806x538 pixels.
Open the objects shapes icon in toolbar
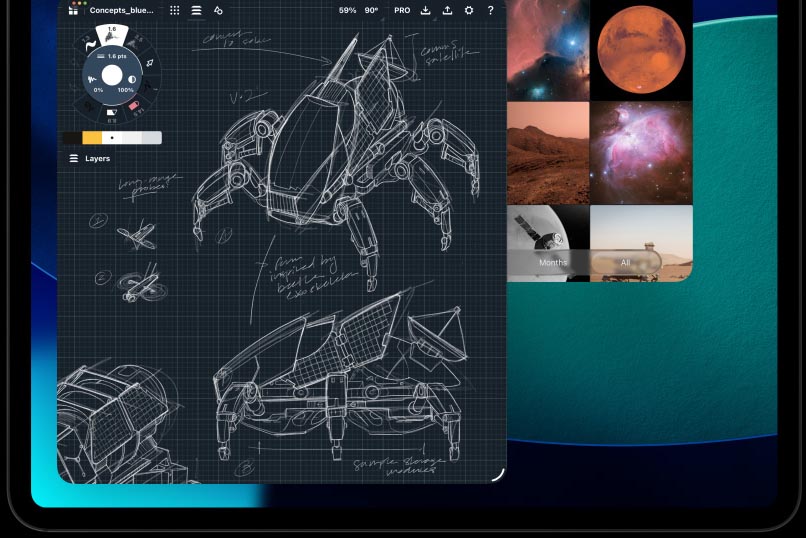click(218, 10)
